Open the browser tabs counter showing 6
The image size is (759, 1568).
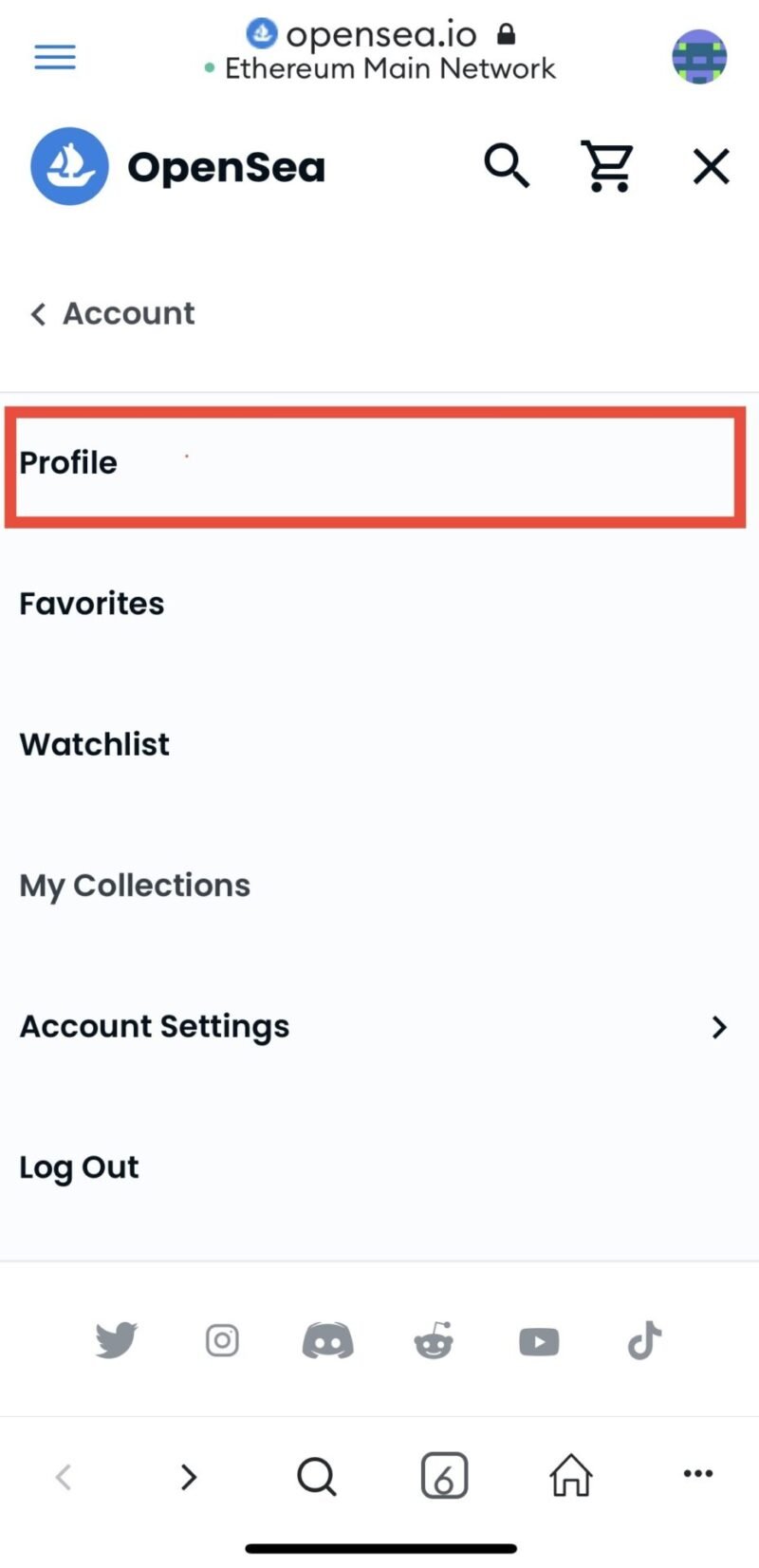tap(444, 1476)
